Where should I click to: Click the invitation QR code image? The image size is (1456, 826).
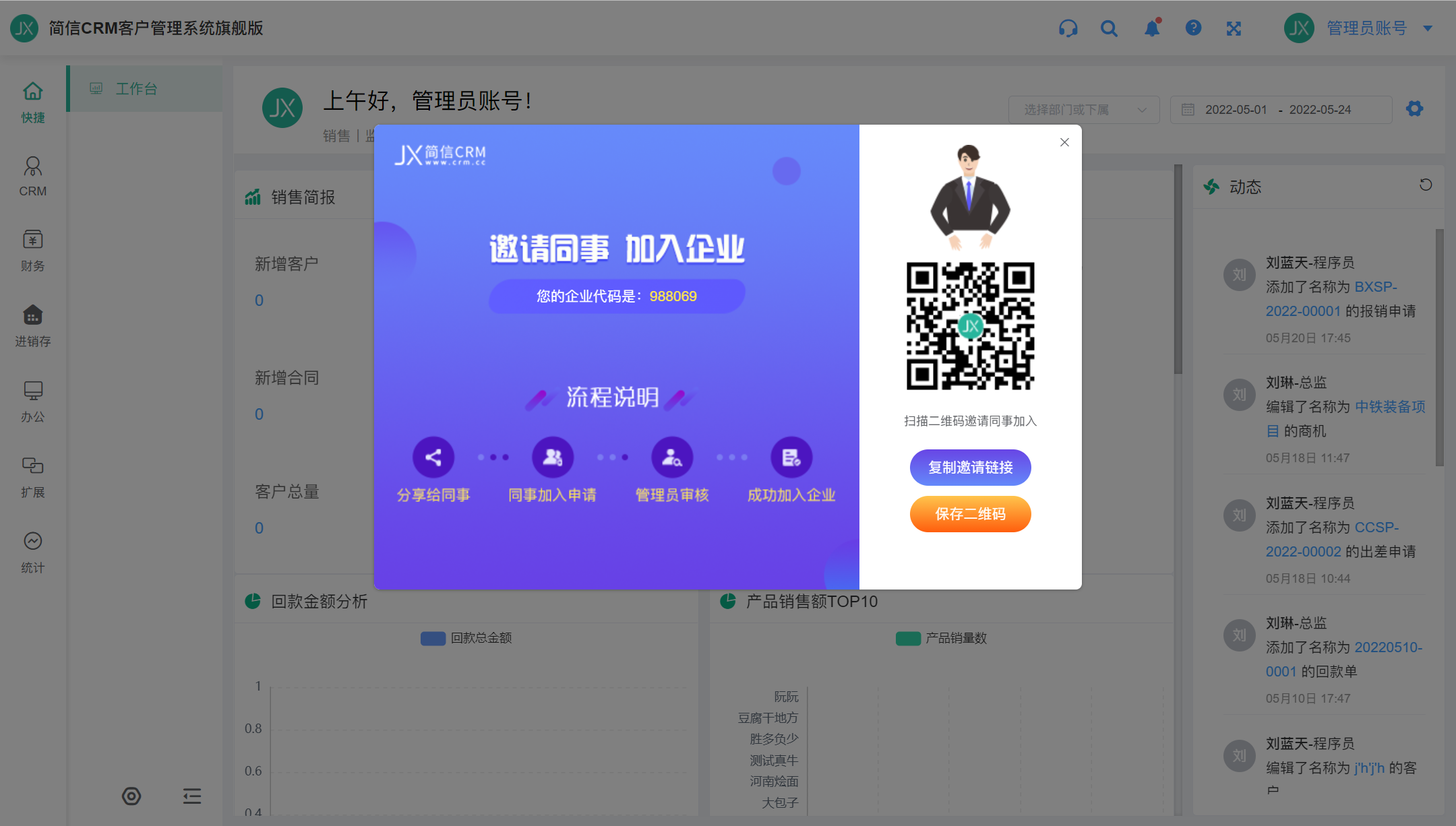971,326
